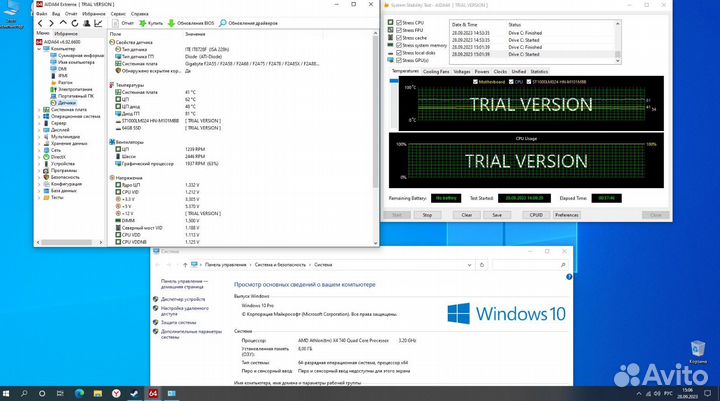This screenshot has width=720, height=401.
Task: Click Защита системы link
Action: tap(178, 322)
